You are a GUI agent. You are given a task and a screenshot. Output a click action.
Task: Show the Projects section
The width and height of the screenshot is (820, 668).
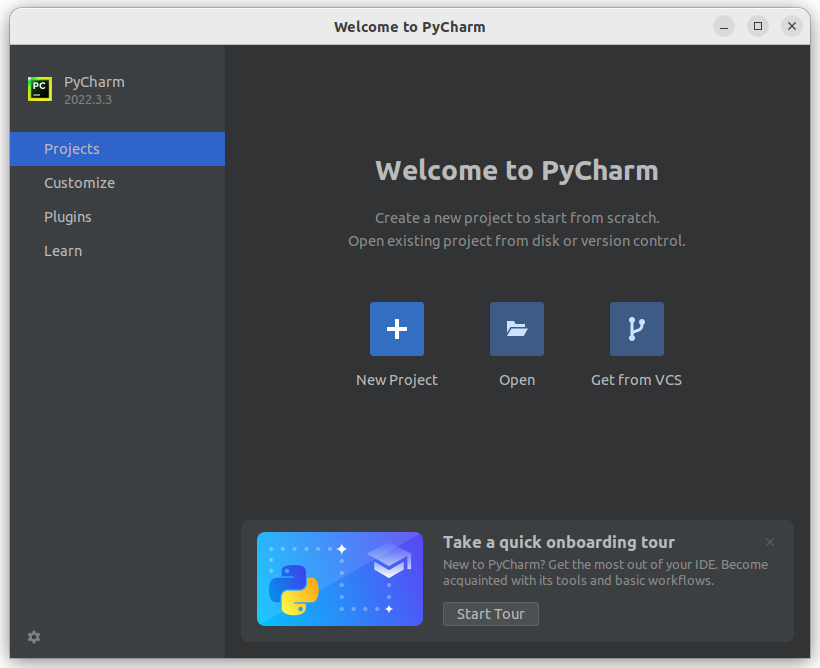[71, 149]
